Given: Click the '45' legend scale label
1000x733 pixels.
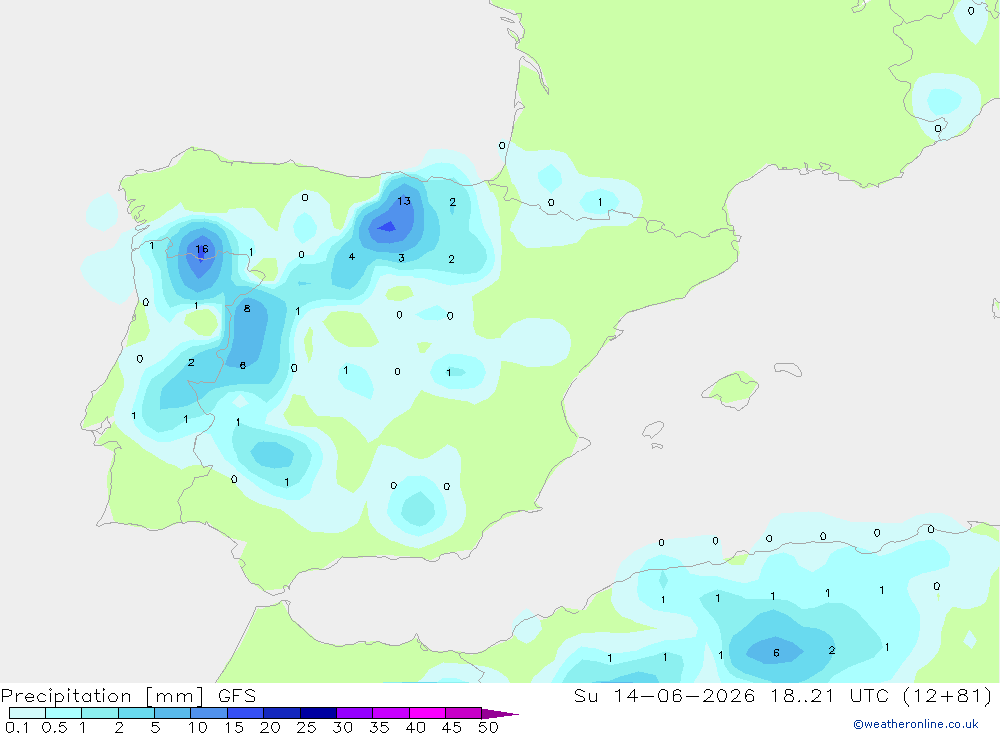Looking at the screenshot, I should point(452,727).
